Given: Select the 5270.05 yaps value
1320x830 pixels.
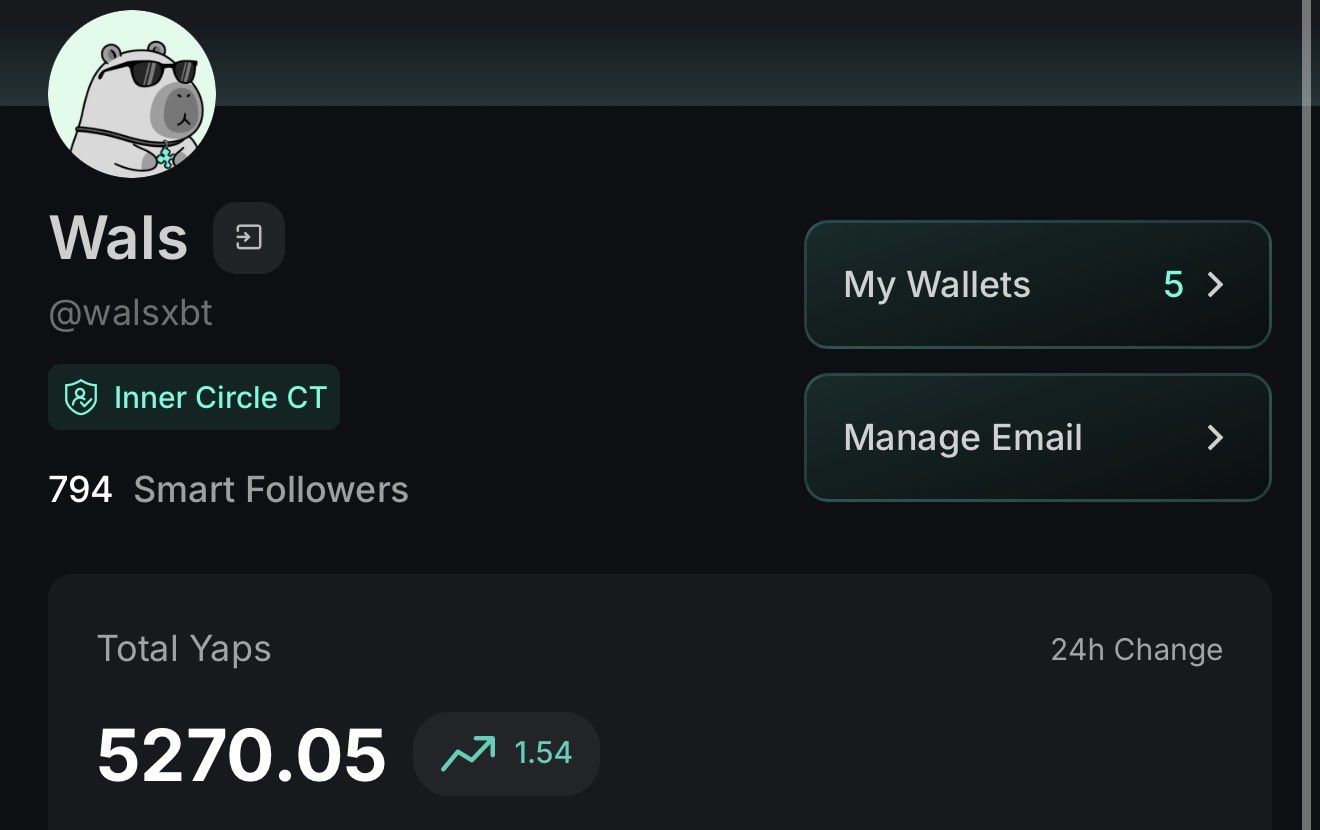Looking at the screenshot, I should (x=241, y=754).
